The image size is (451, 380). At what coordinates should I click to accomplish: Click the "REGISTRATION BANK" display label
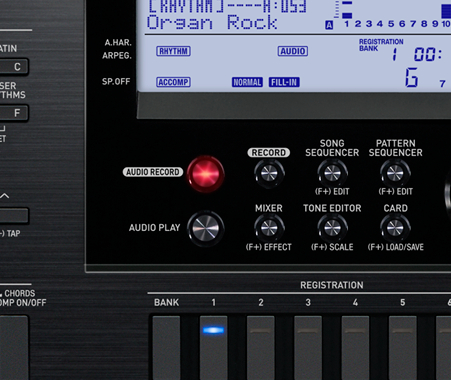[381, 45]
